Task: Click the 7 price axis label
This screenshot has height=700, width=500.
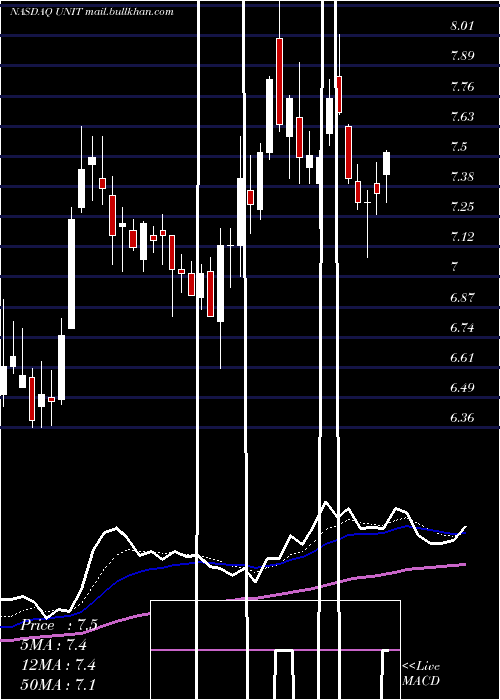Action: click(454, 267)
